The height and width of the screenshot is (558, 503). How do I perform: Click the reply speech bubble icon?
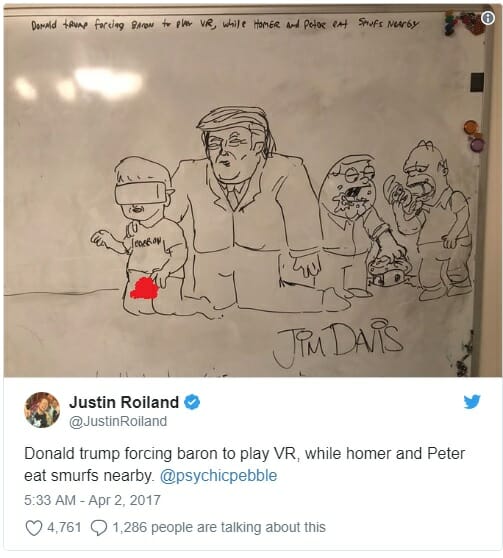(99, 527)
